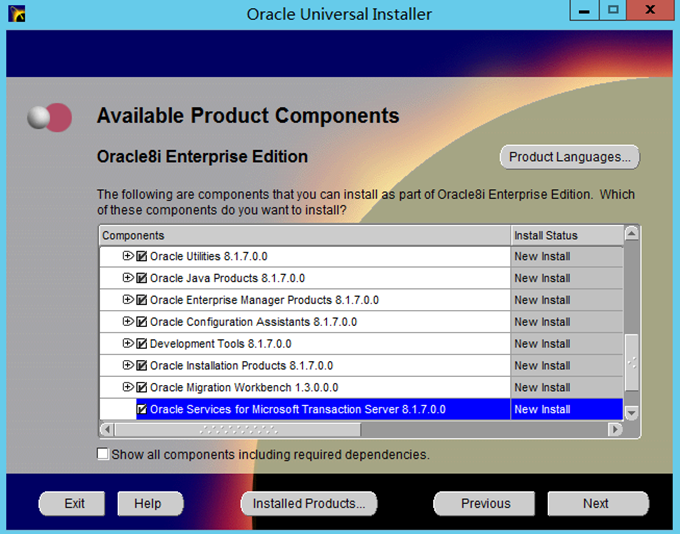Select Development Tools 8.1.7.0.0 text
The image size is (680, 534).
(x=220, y=344)
